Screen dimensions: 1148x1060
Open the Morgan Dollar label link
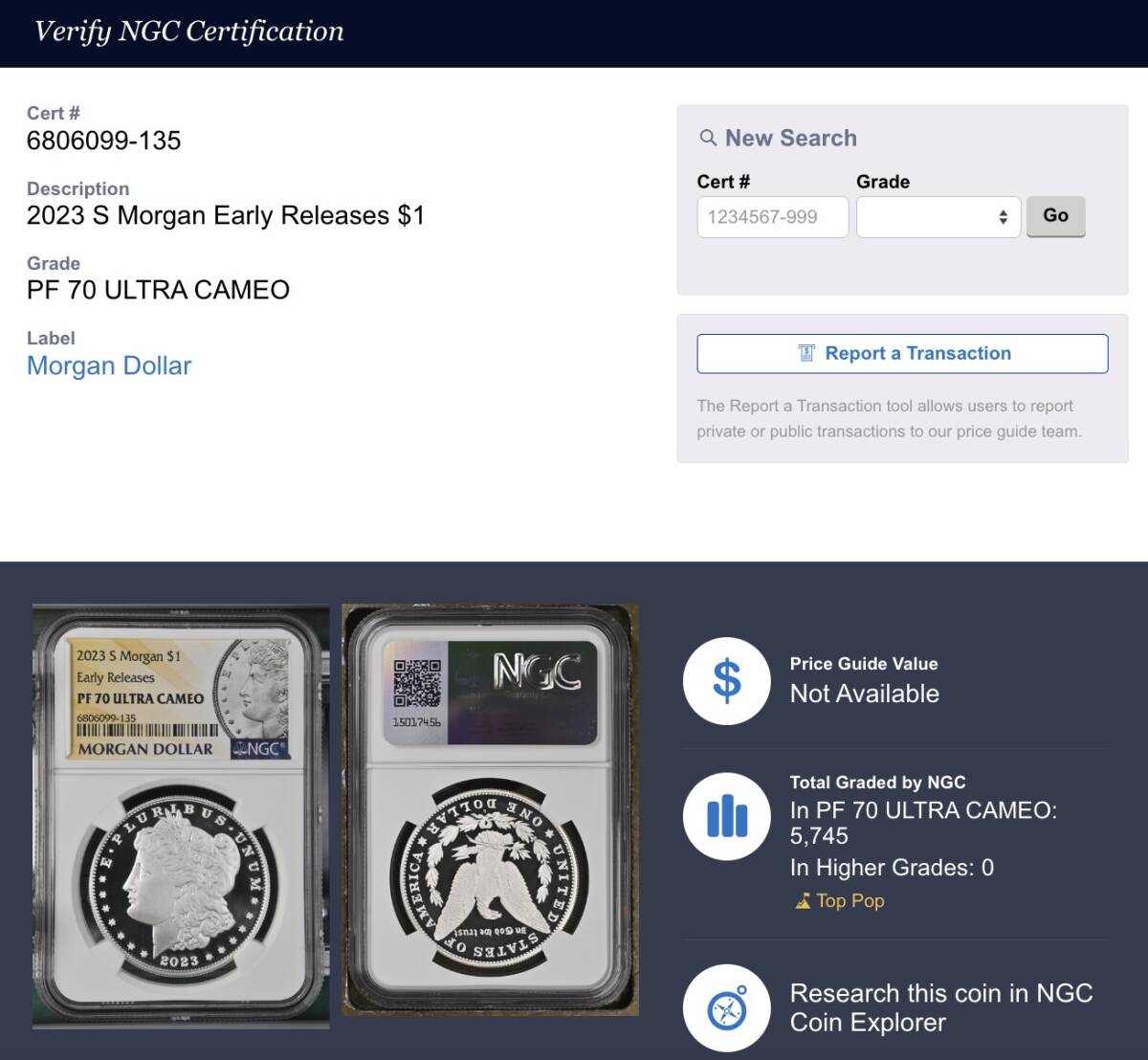109,365
